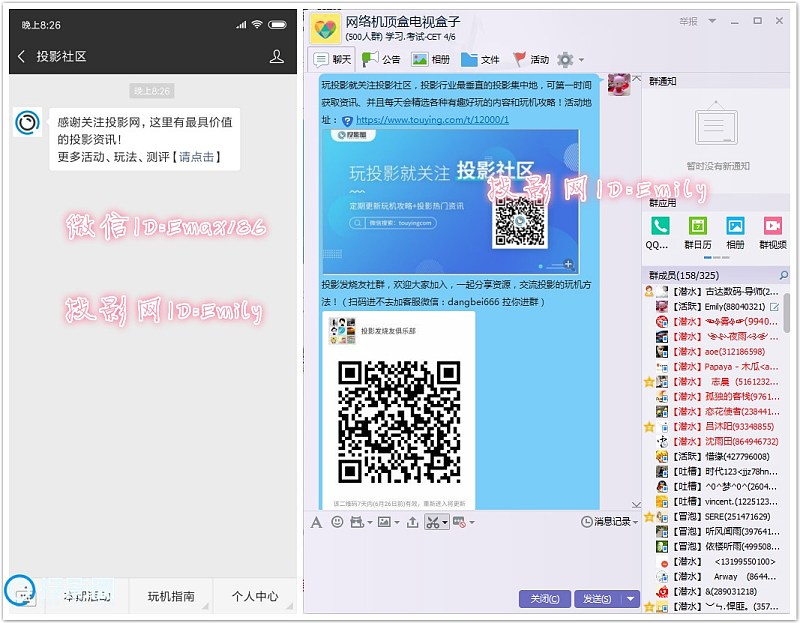Open 消息记录 message history
Screen dimensions: 800x623
[607, 521]
